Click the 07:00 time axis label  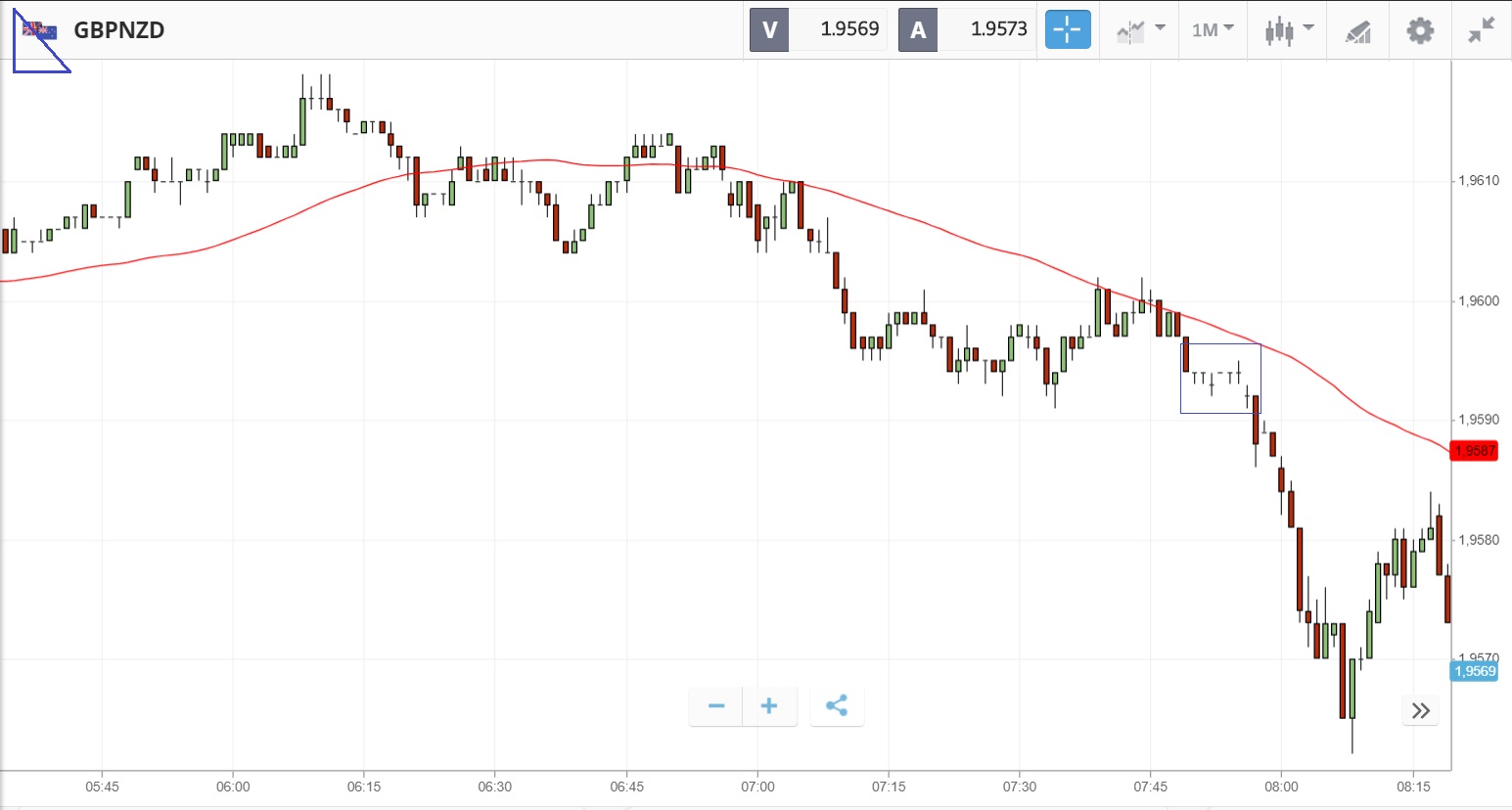[757, 787]
